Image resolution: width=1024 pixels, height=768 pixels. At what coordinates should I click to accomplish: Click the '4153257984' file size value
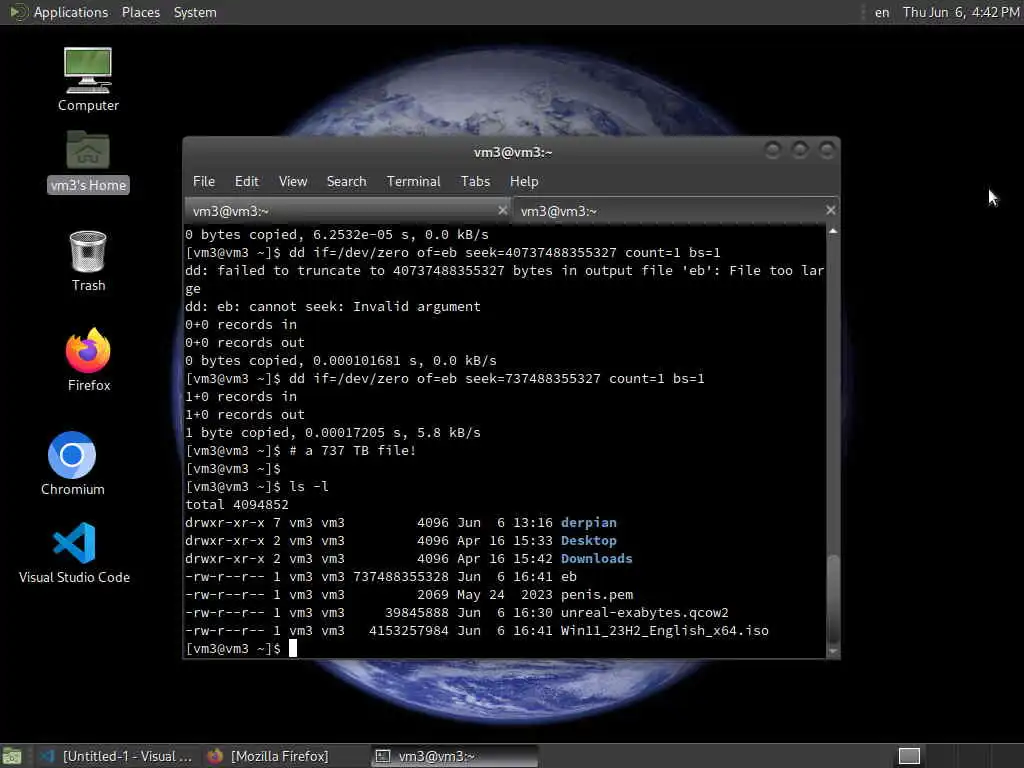[x=409, y=631]
